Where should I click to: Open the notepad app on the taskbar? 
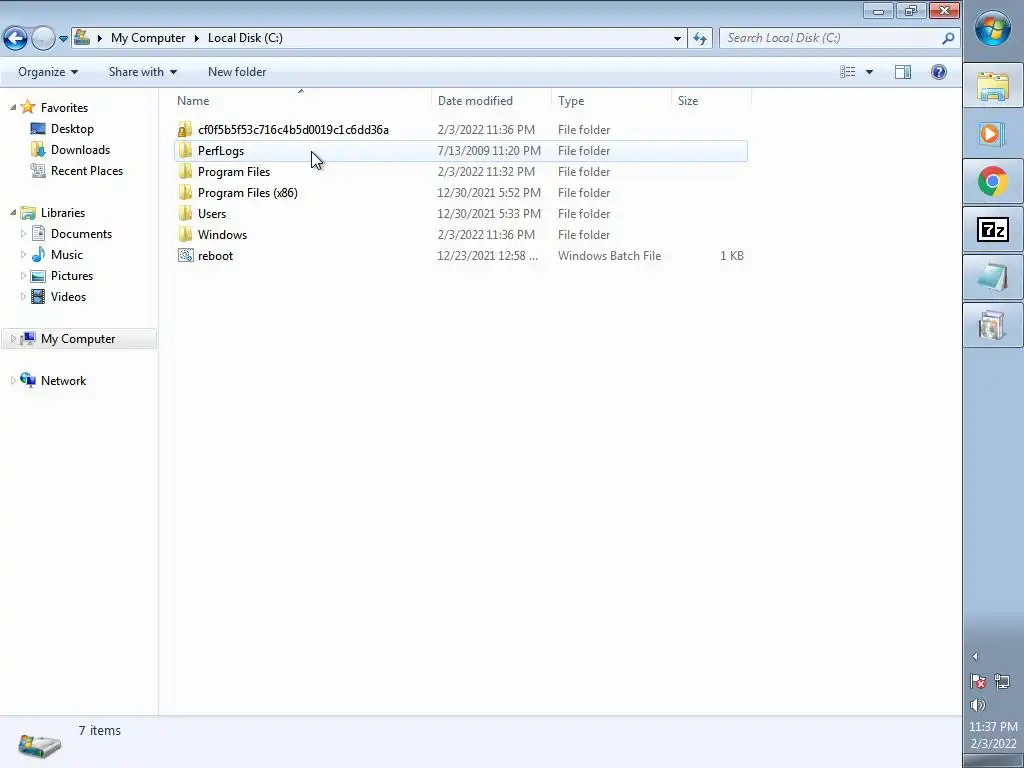click(993, 278)
